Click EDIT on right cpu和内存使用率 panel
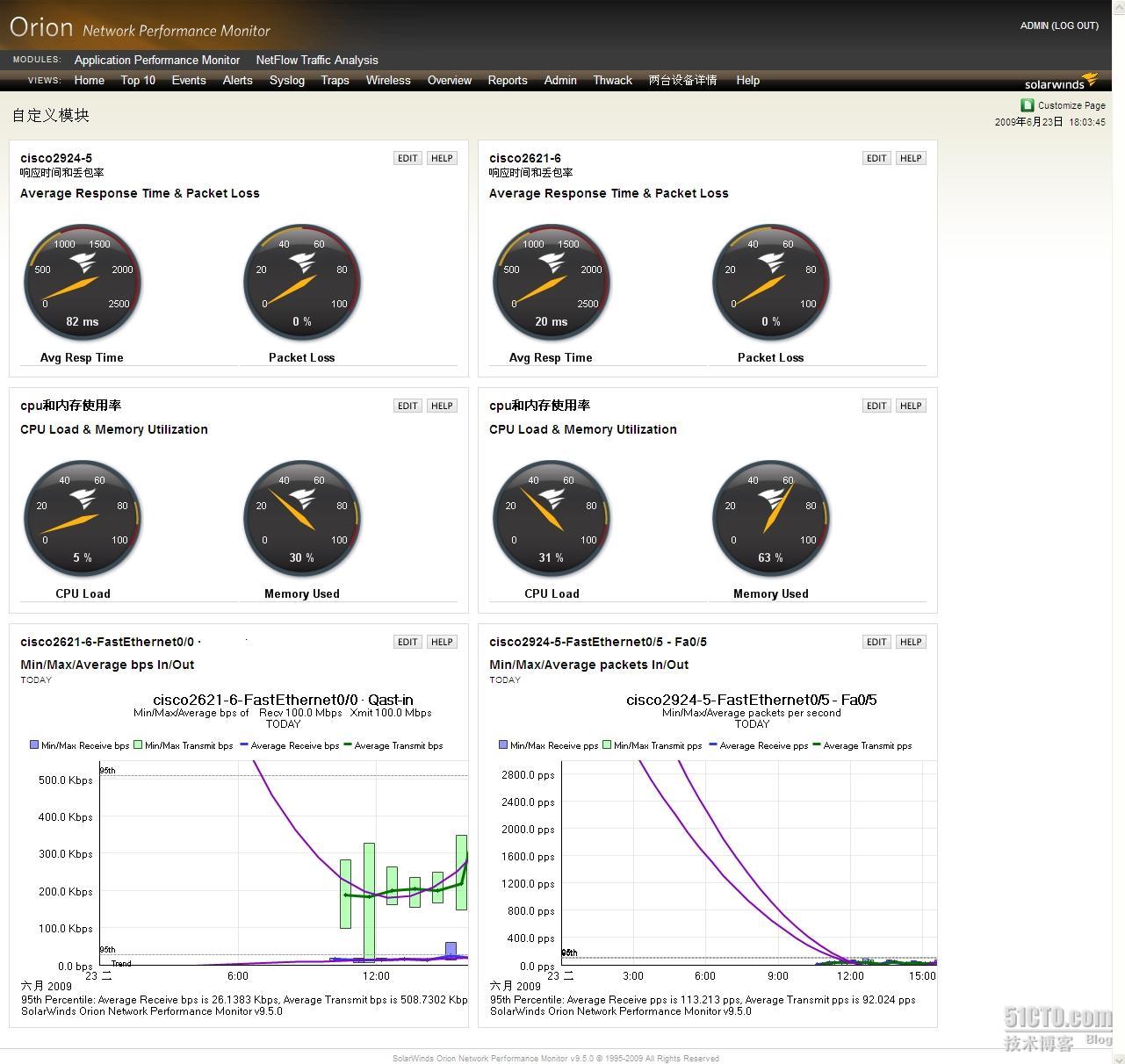This screenshot has width=1125, height=1064. [x=876, y=406]
